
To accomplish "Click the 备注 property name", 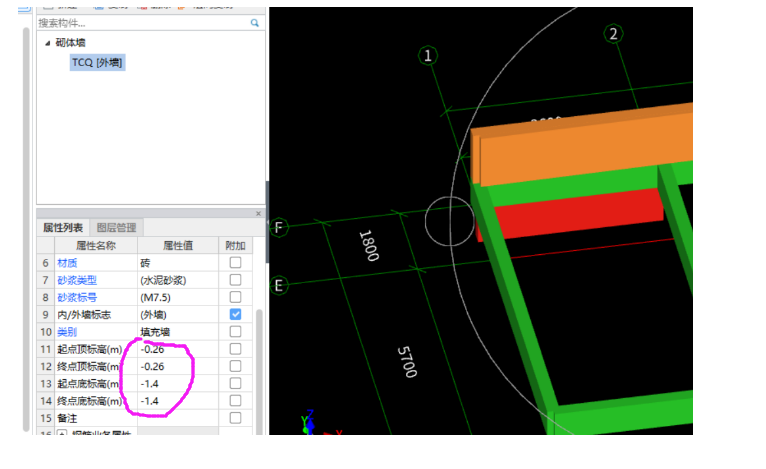I will [x=67, y=418].
